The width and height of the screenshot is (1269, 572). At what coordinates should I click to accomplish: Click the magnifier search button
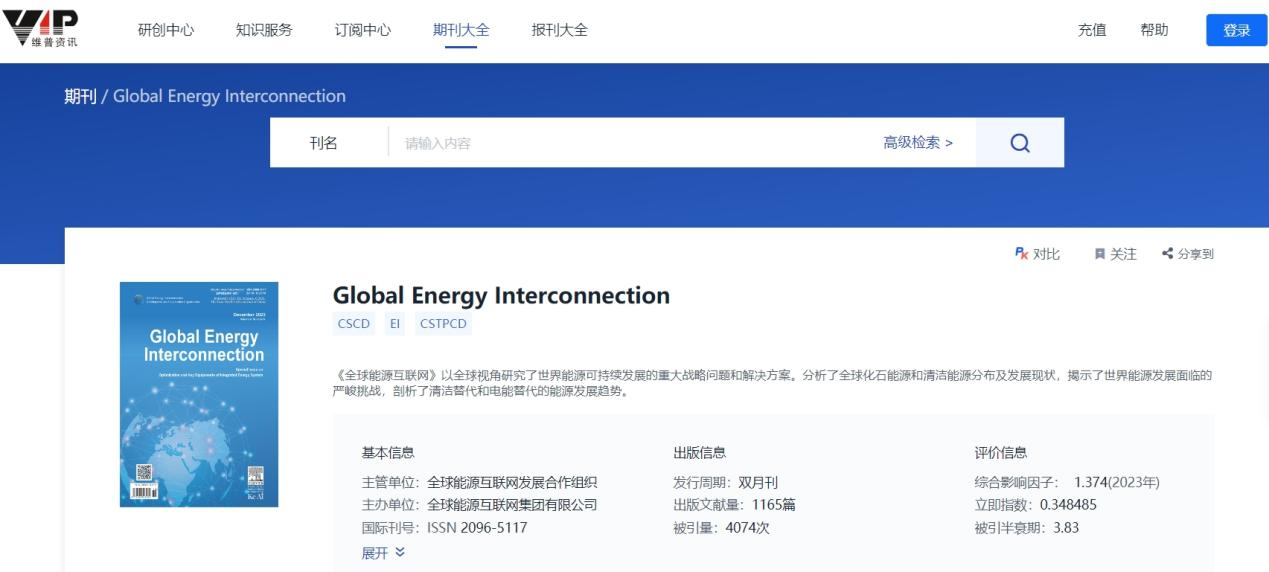coord(1020,143)
